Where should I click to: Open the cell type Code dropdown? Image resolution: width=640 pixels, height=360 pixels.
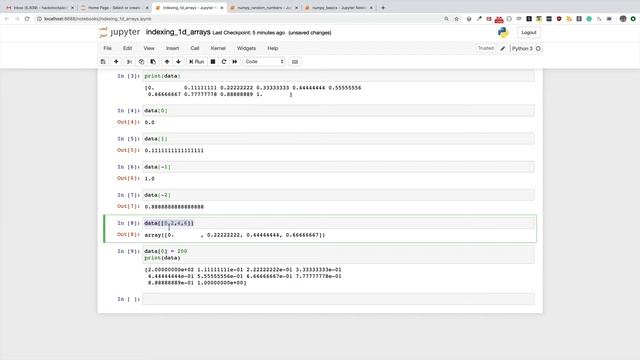[x=264, y=62]
